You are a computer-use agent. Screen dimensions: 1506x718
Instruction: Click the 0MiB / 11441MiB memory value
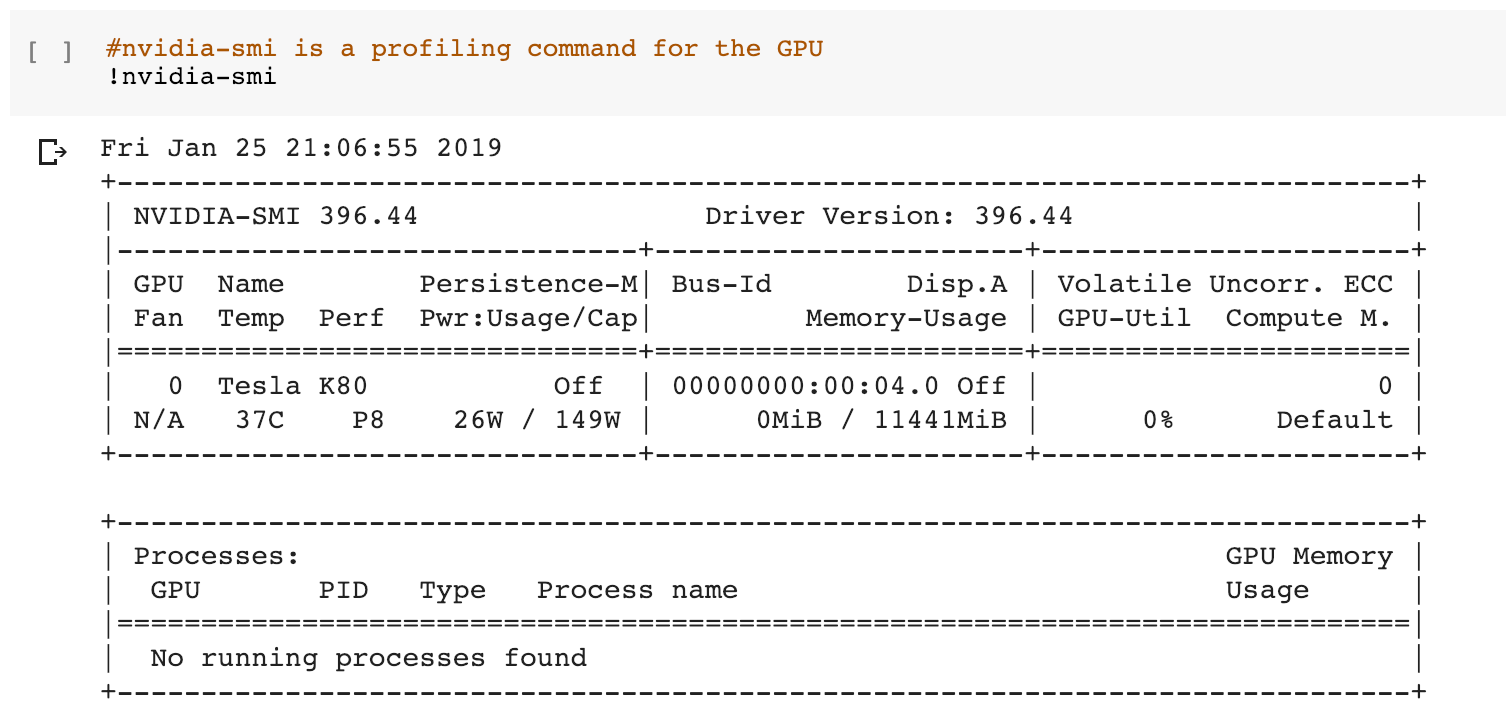point(881,420)
